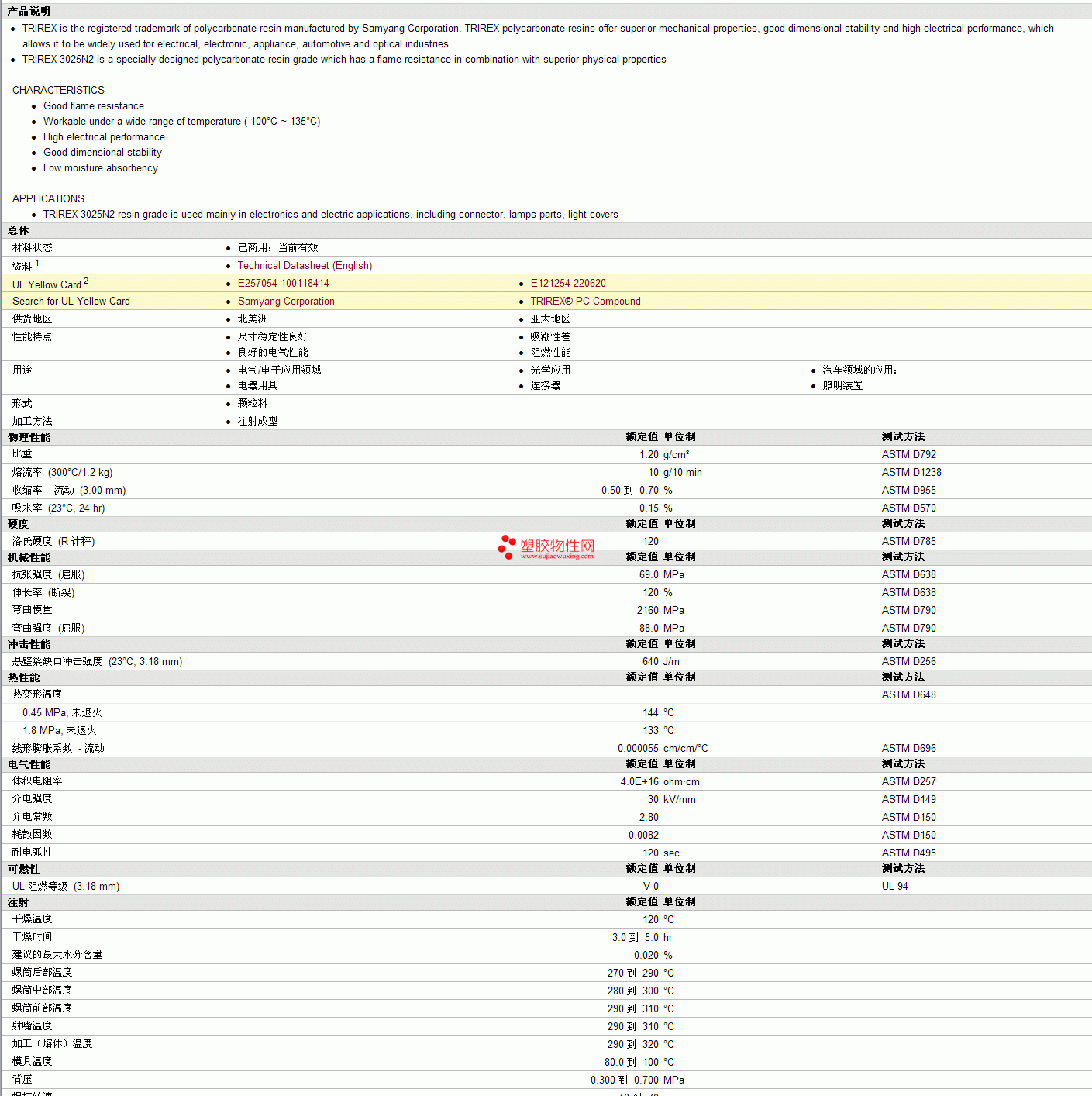
Task: Click the 螺筒前部温度 row label
Action: tap(43, 1008)
